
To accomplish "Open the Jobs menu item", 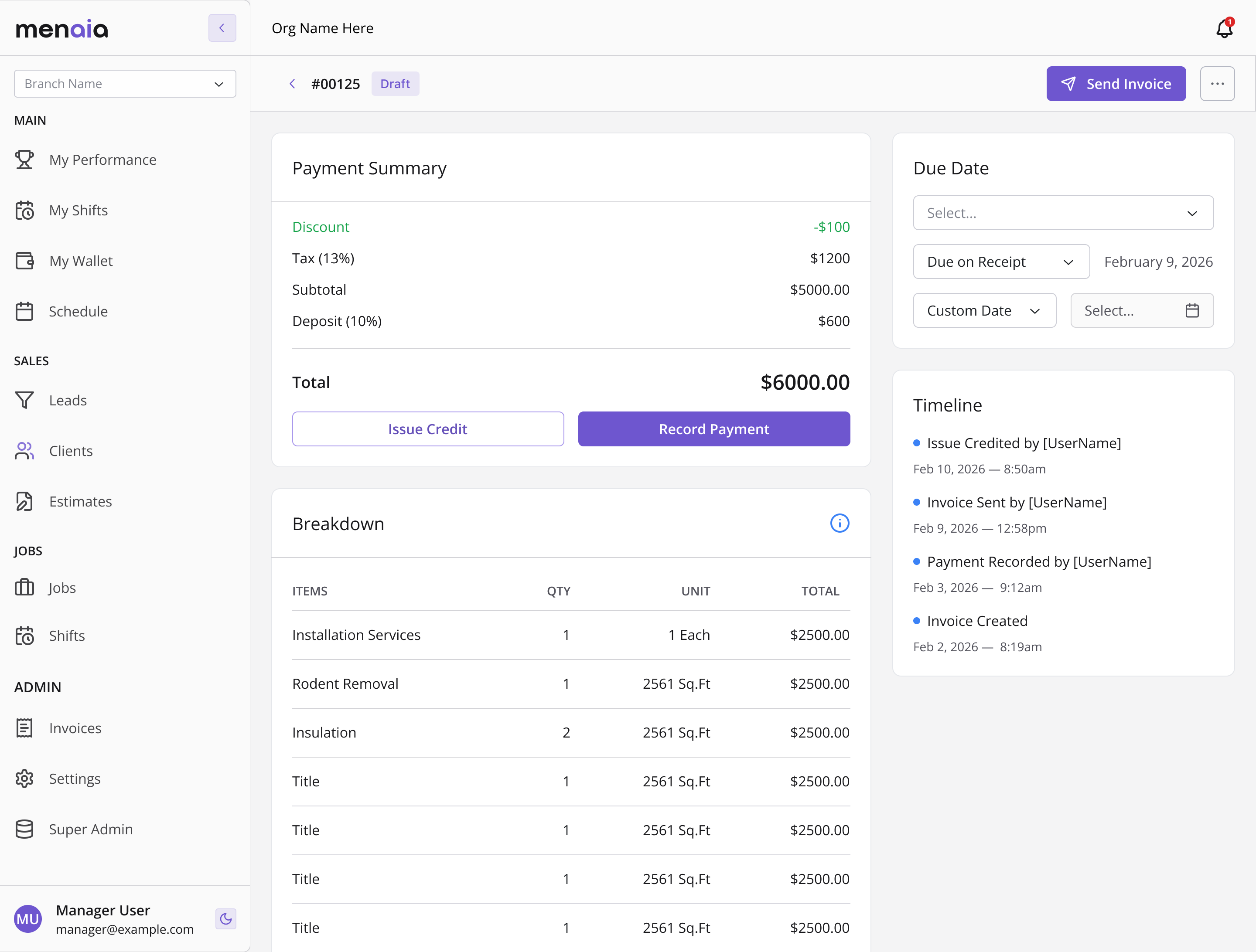I will (62, 587).
